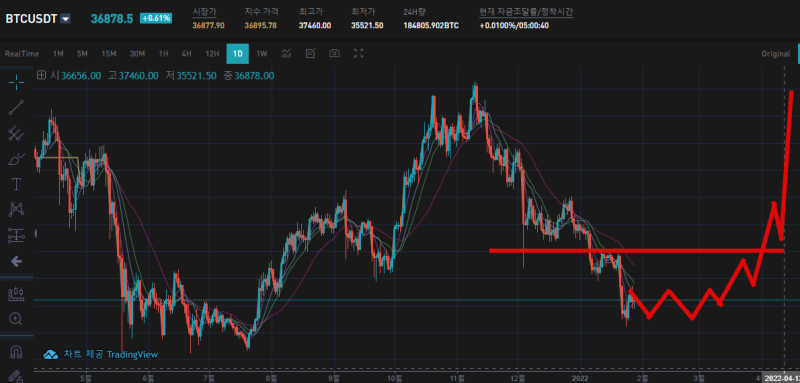Toggle magnet mode tool
The height and width of the screenshot is (383, 800).
click(16, 351)
